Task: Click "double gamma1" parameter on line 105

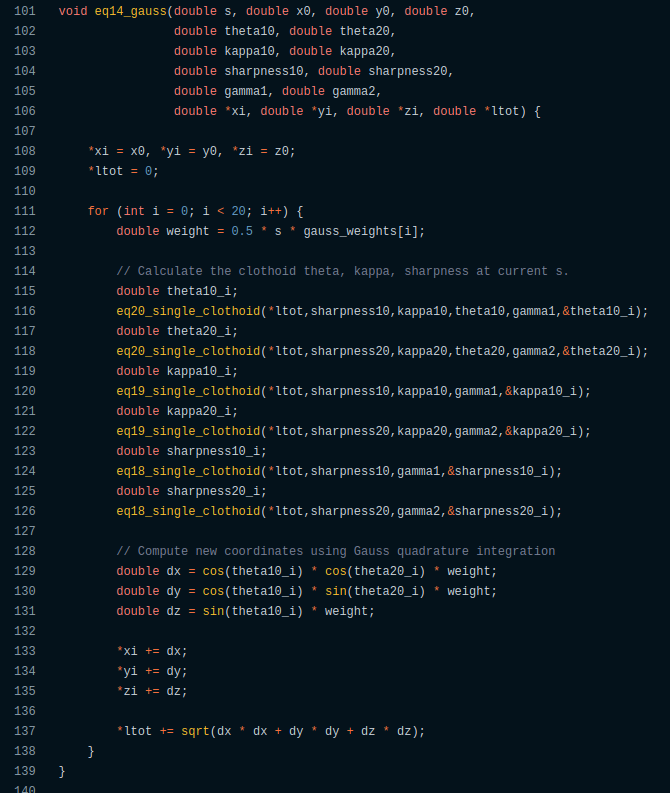Action: 220,91
